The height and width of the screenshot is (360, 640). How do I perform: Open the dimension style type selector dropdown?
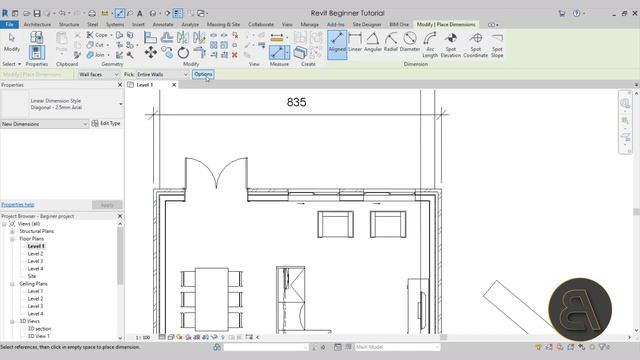coord(120,104)
